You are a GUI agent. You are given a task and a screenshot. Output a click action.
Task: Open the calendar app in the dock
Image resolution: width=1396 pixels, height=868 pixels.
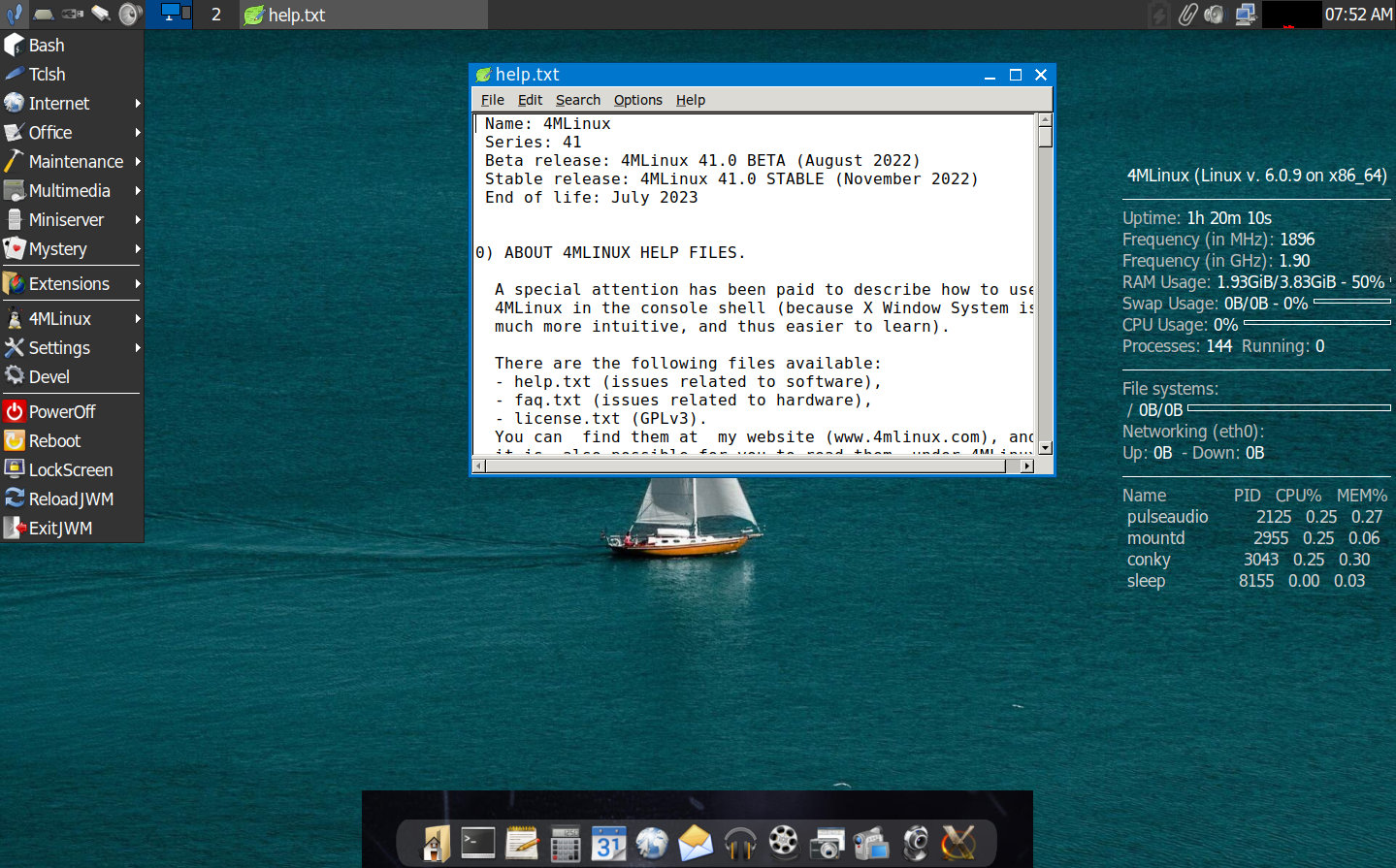click(x=608, y=843)
